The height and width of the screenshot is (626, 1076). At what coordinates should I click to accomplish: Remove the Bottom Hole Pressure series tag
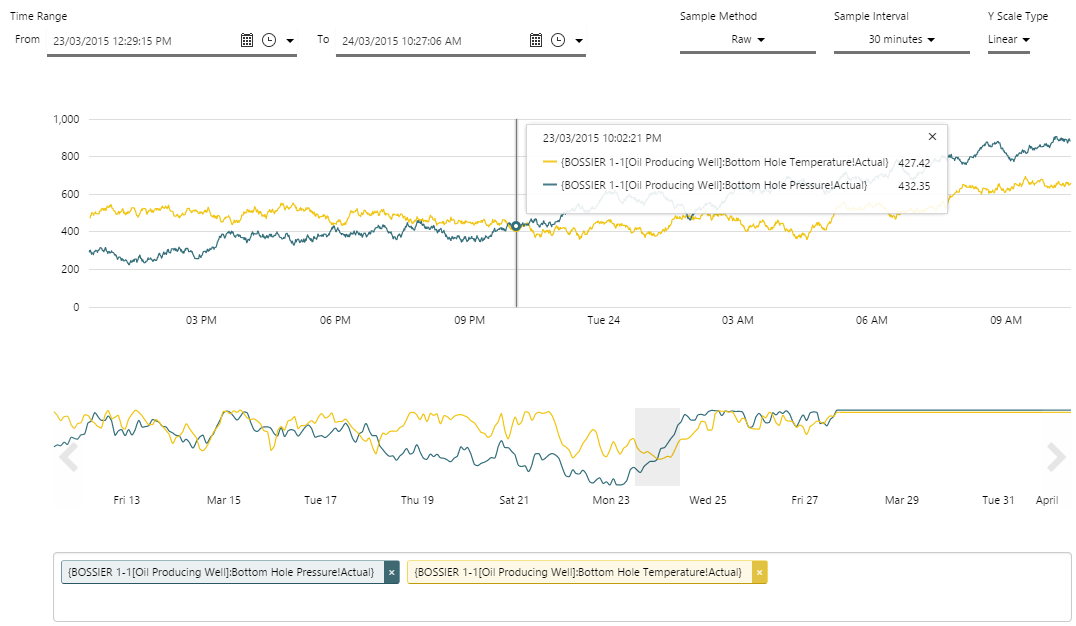click(392, 572)
